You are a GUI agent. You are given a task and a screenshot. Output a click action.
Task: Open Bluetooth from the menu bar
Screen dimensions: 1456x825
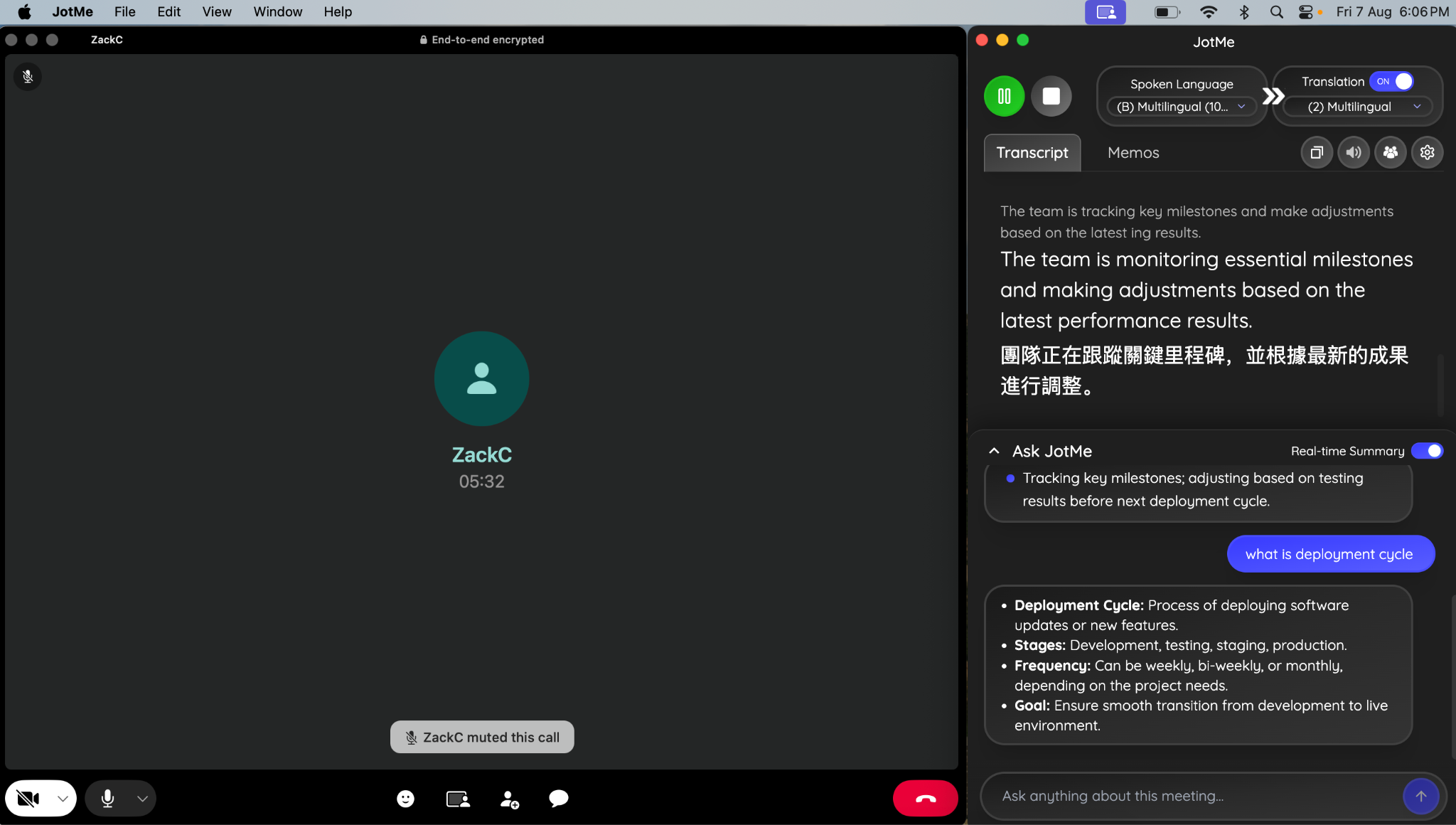tap(1244, 12)
